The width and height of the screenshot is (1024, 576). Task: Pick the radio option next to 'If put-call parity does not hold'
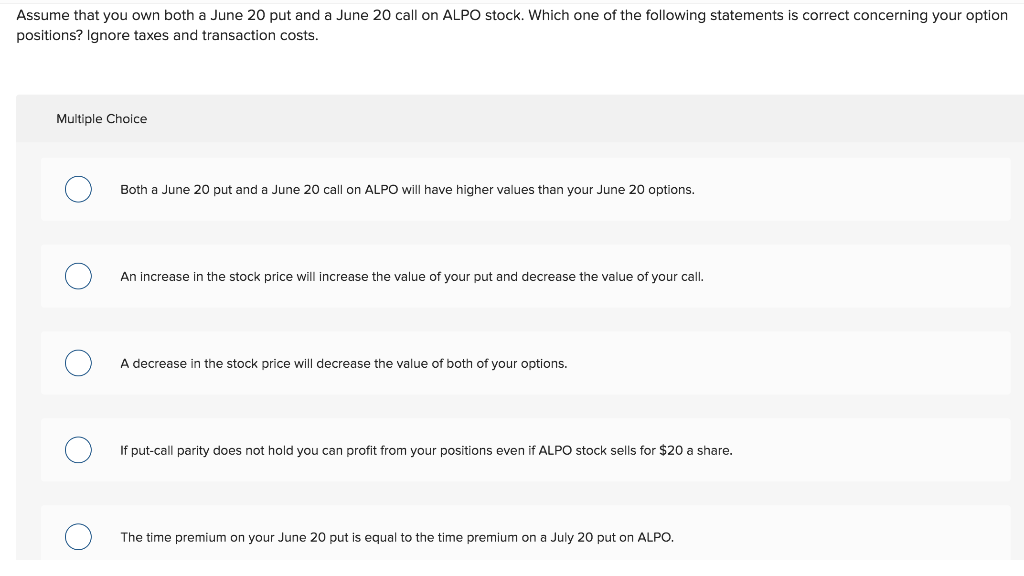78,450
